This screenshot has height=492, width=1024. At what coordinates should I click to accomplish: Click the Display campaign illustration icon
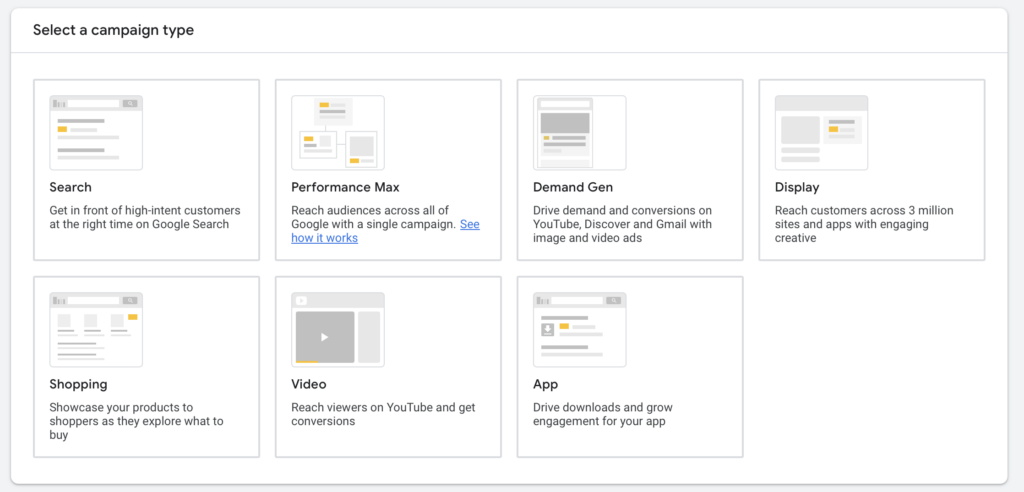tap(821, 132)
